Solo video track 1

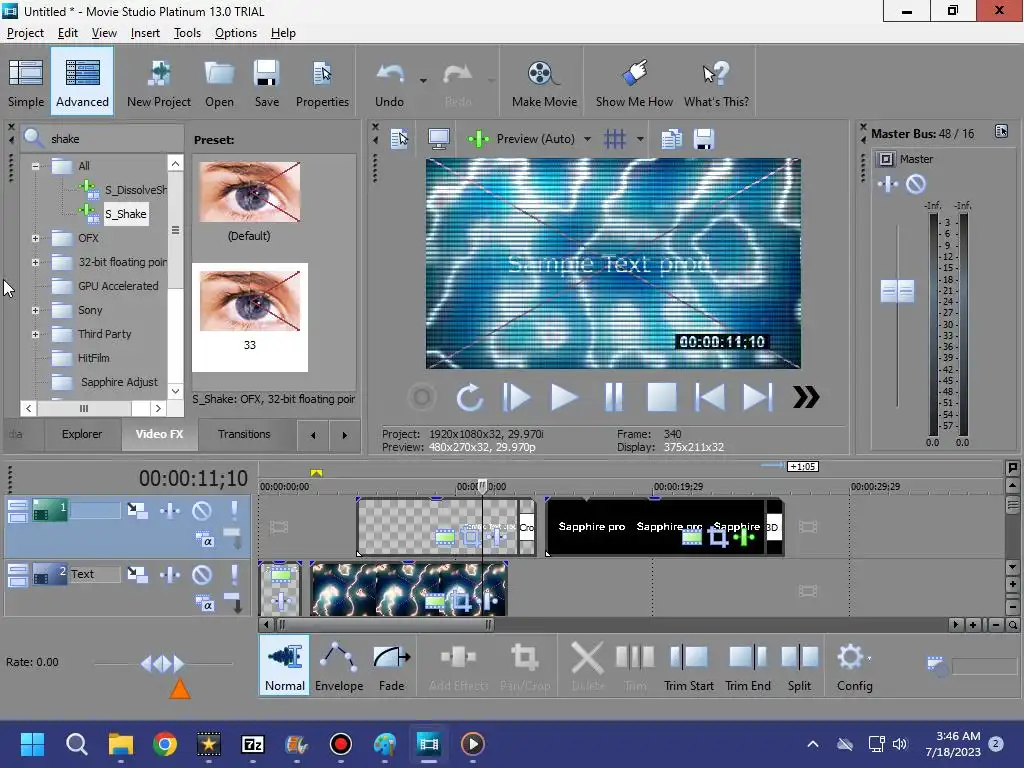click(x=234, y=510)
